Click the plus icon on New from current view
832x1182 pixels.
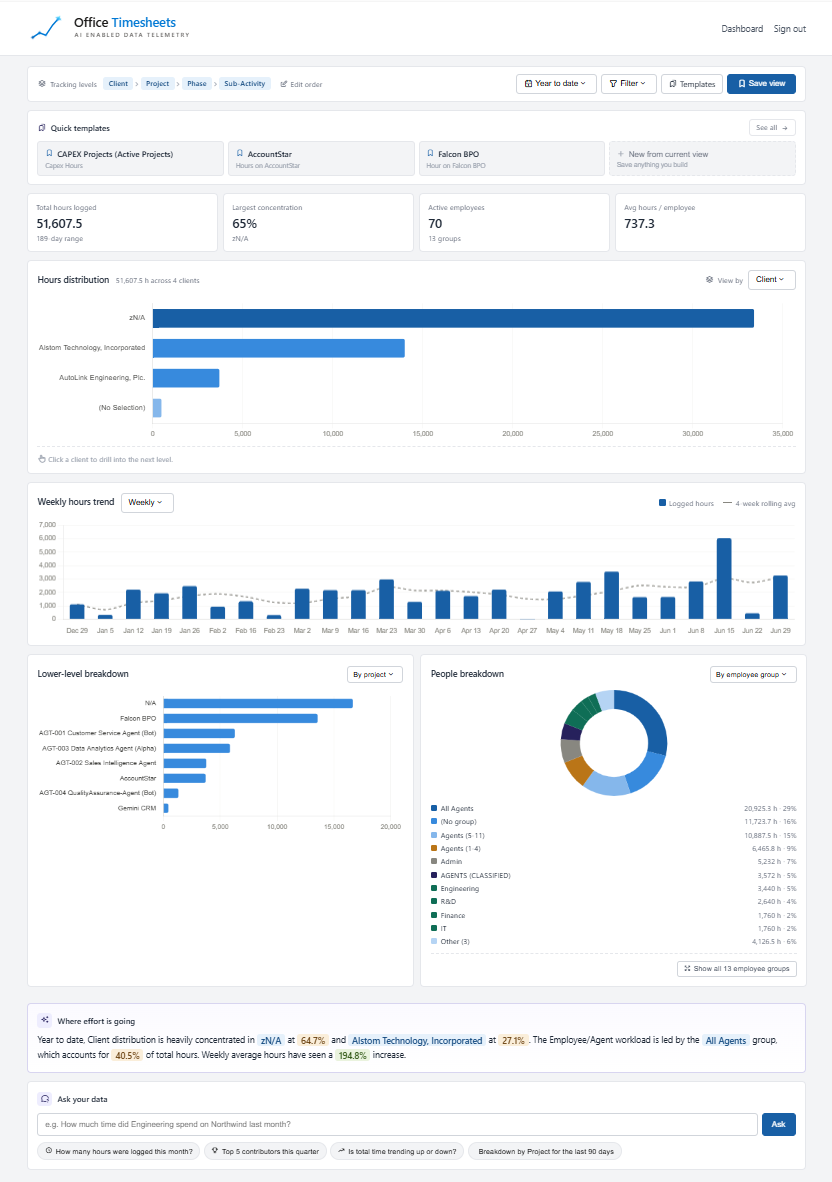[x=621, y=154]
